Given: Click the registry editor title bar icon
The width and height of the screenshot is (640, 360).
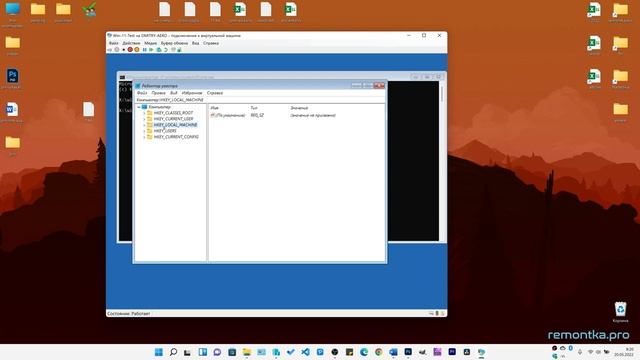Looking at the screenshot, I should pos(138,86).
